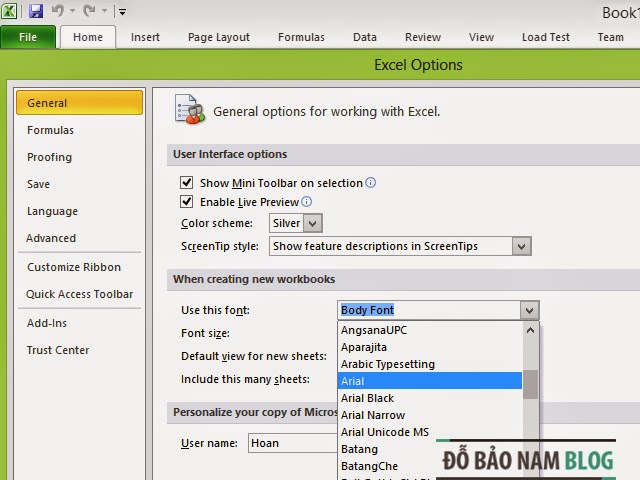Select Formulas in the options sidebar
Image resolution: width=640 pixels, height=480 pixels.
coord(80,130)
